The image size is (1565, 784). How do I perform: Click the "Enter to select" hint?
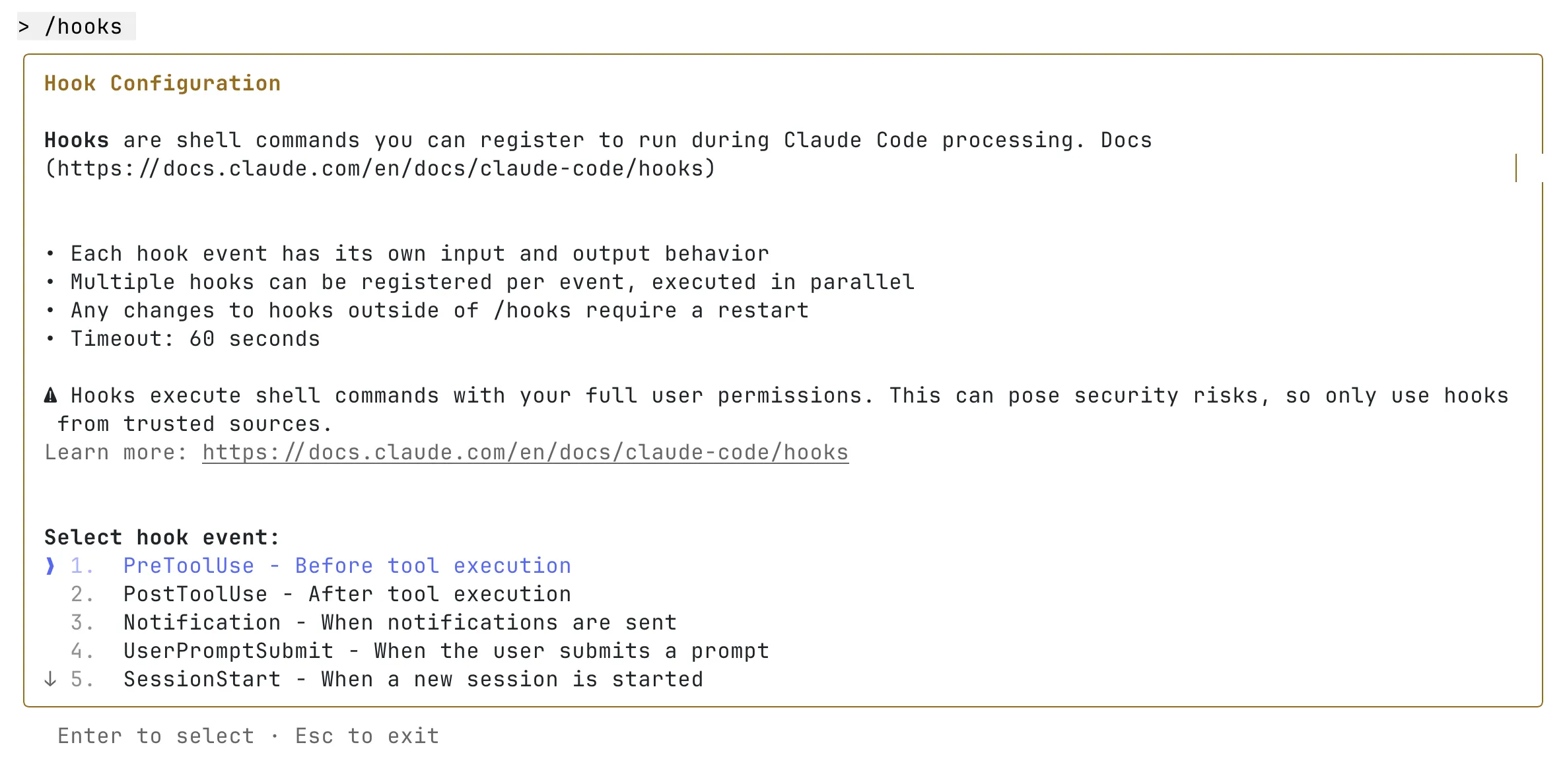(156, 736)
